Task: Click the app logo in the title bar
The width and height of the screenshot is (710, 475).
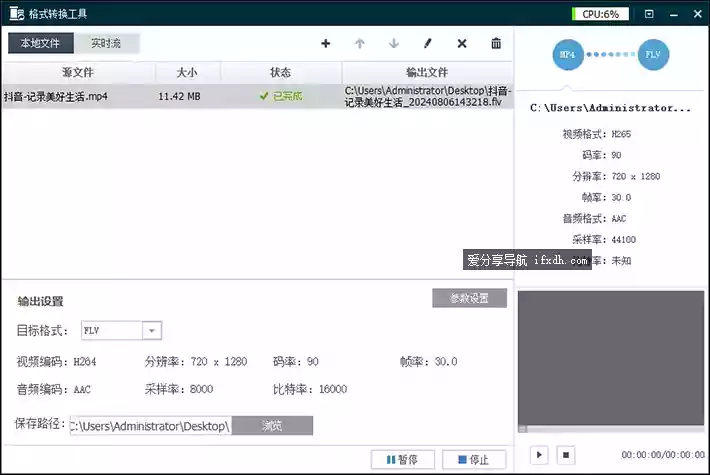Action: [x=17, y=14]
